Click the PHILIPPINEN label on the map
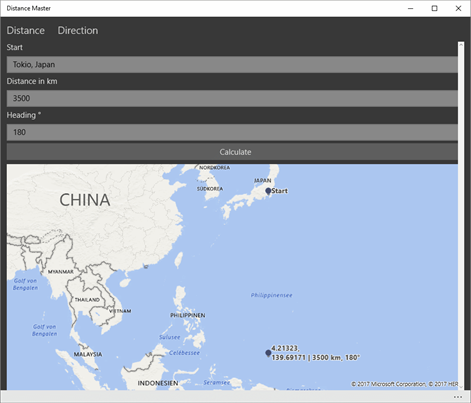This screenshot has height=403, width=471. click(x=188, y=315)
